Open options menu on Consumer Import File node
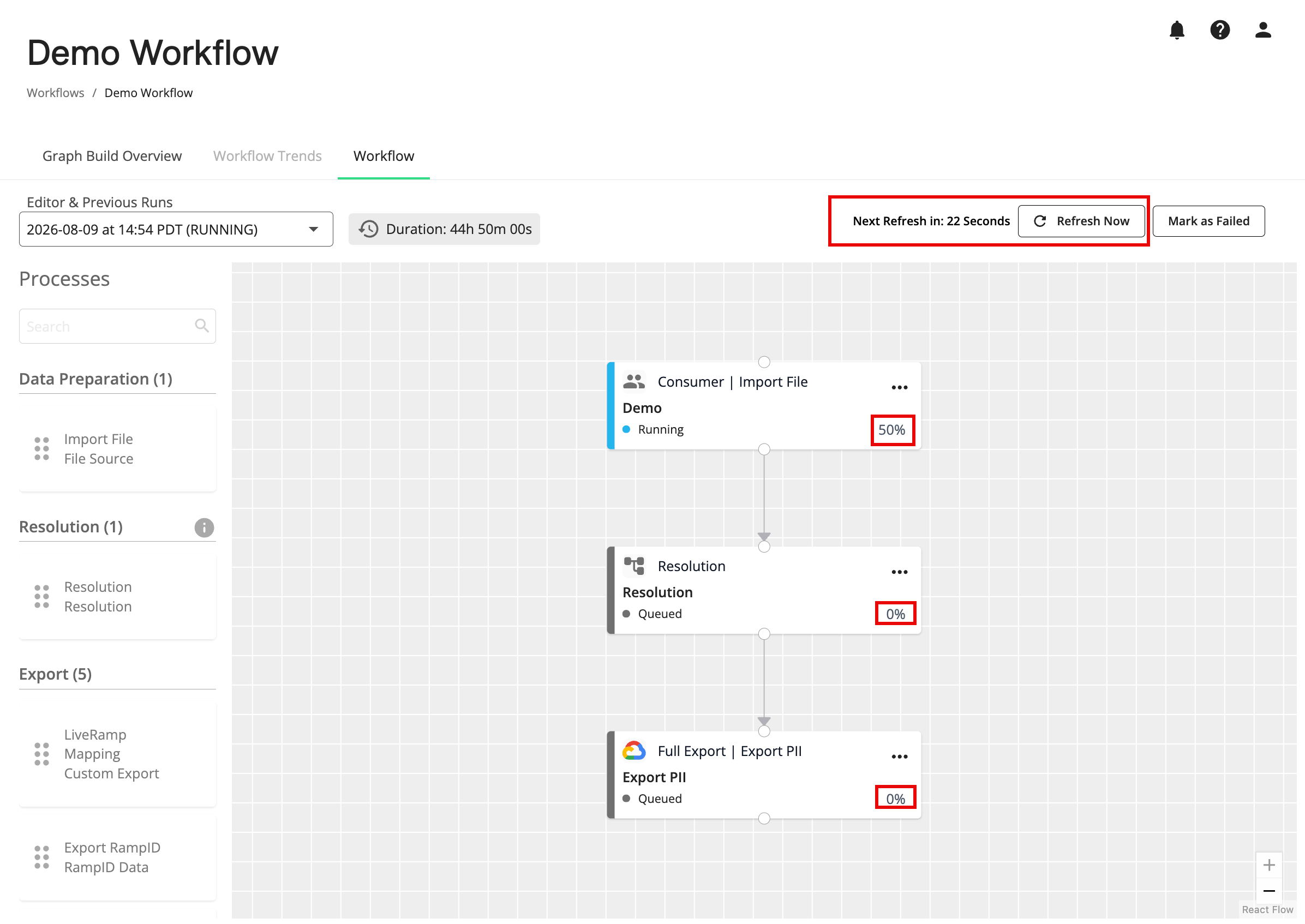The width and height of the screenshot is (1305, 924). click(899, 387)
